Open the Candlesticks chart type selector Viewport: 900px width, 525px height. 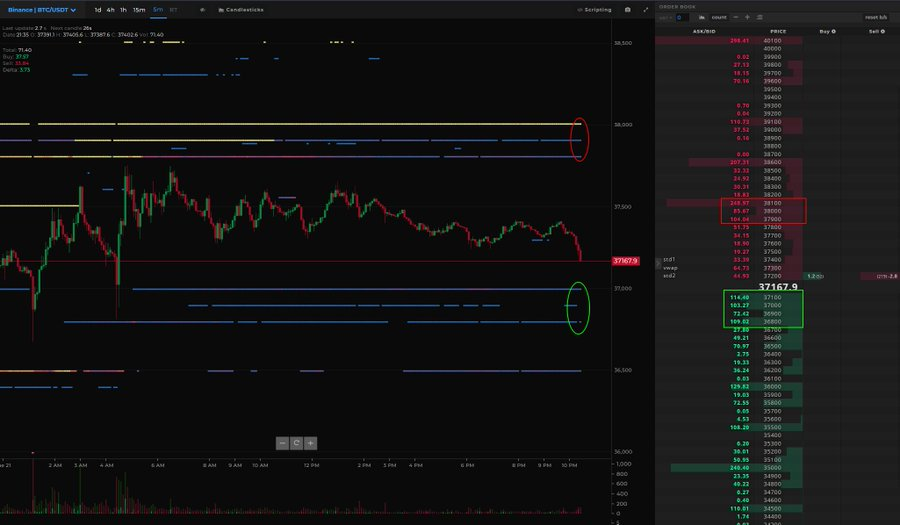(240, 9)
